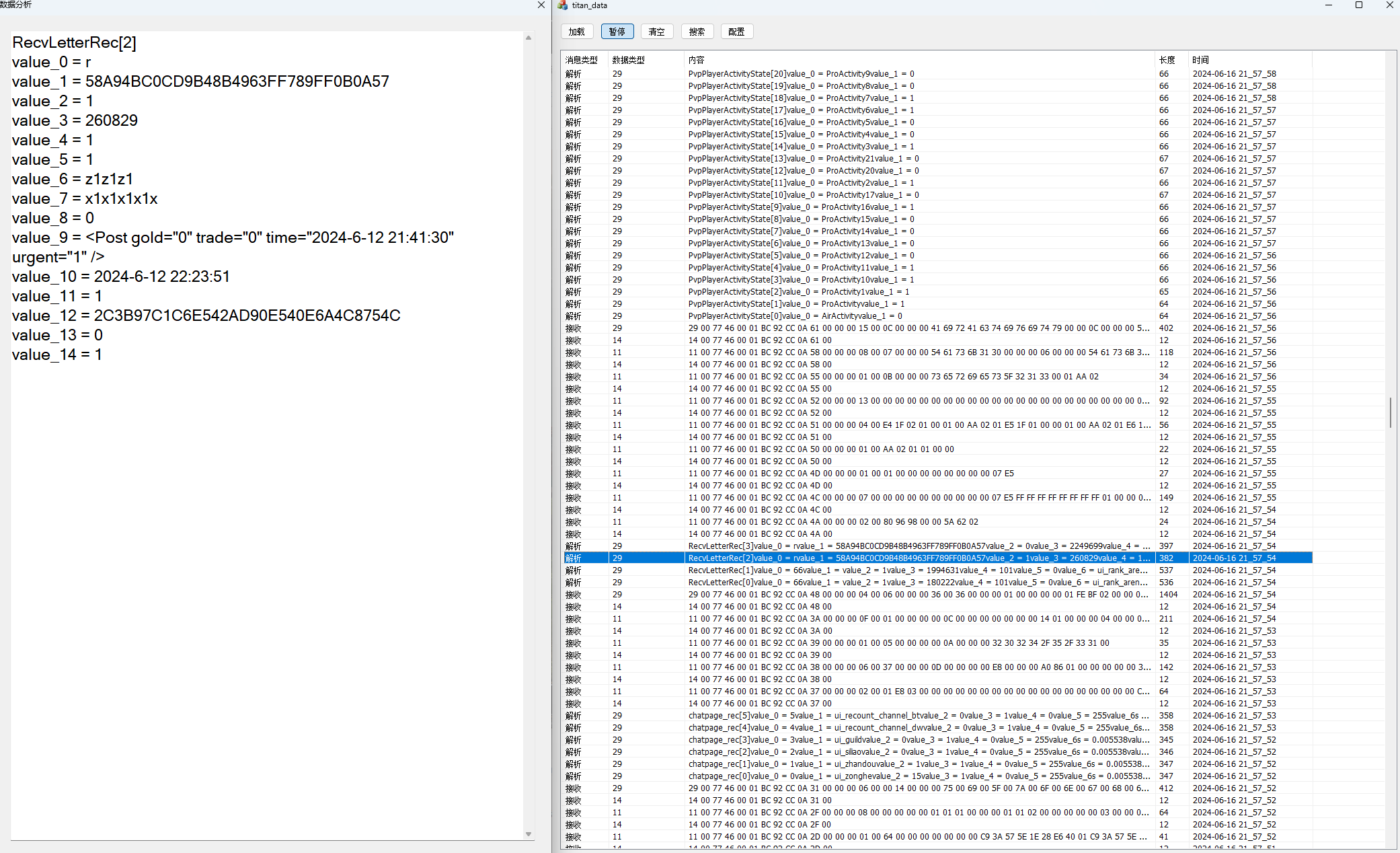Screen dimensions: 1400x853
Task: Select the RecvLetterRec[3] row
Action: tap(918, 546)
